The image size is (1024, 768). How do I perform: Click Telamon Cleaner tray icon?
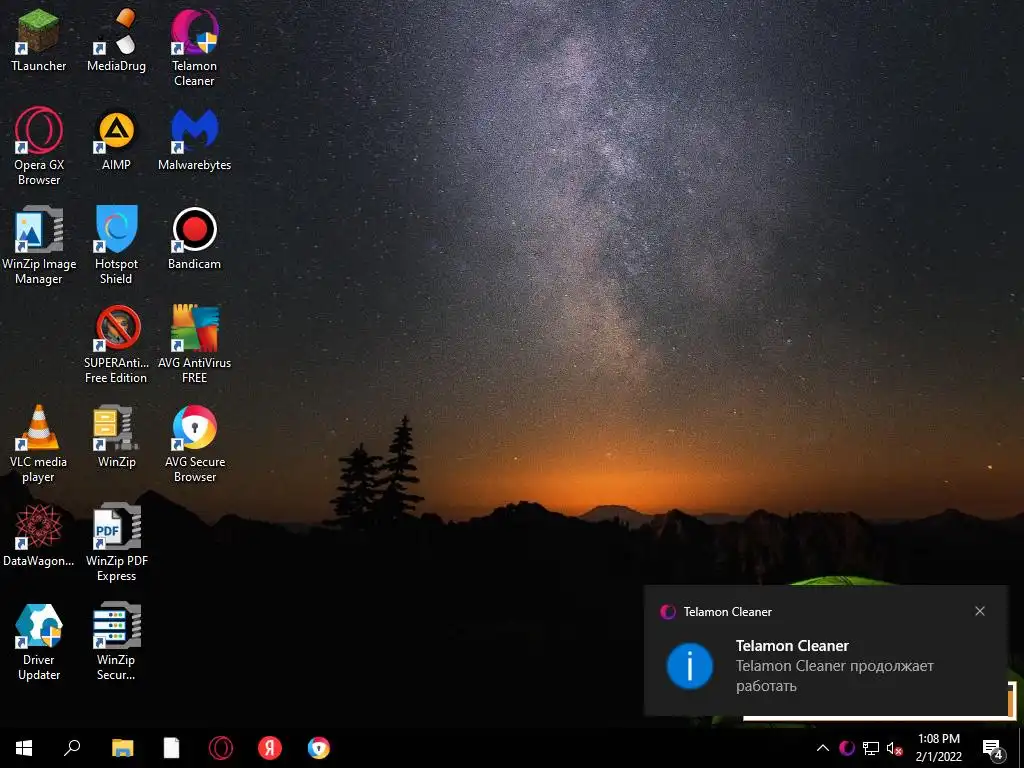point(846,748)
